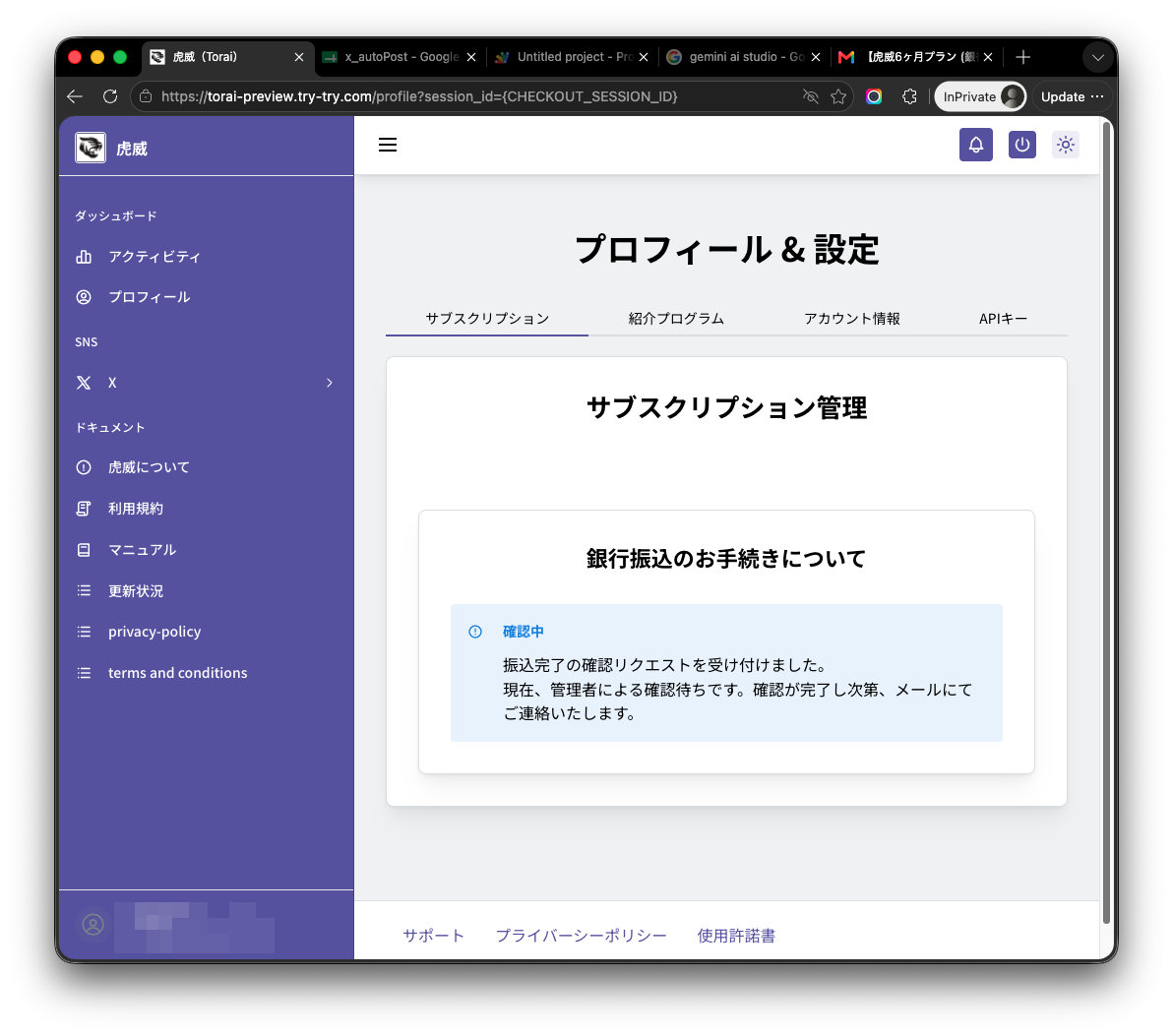The width and height of the screenshot is (1173, 1036).
Task: Click the site info lock icon
Action: (x=146, y=96)
